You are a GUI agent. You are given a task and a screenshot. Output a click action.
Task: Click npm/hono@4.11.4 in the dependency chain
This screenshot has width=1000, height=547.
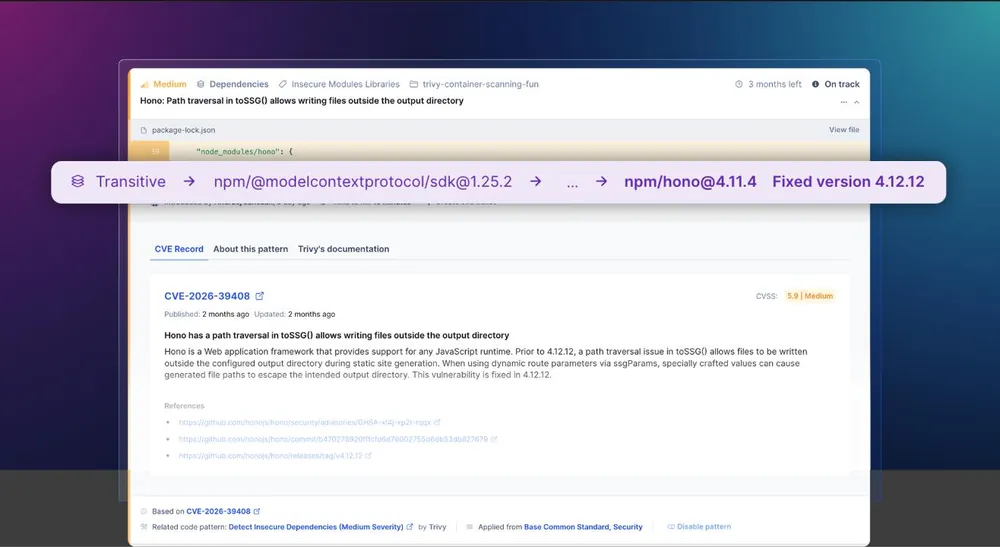tap(690, 182)
